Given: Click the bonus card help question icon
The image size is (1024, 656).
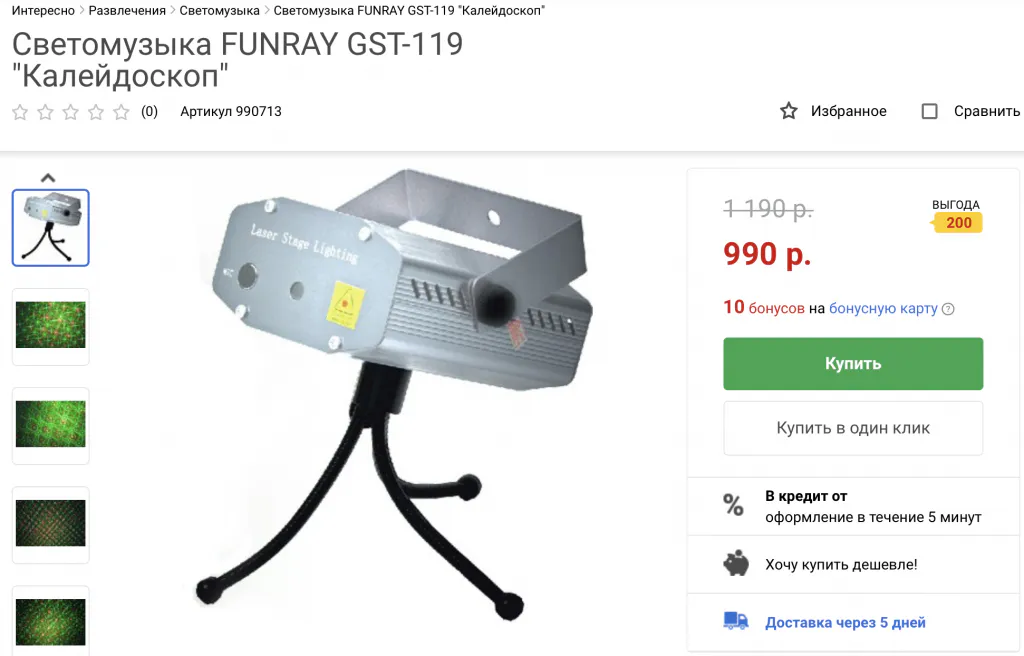Looking at the screenshot, I should (948, 309).
